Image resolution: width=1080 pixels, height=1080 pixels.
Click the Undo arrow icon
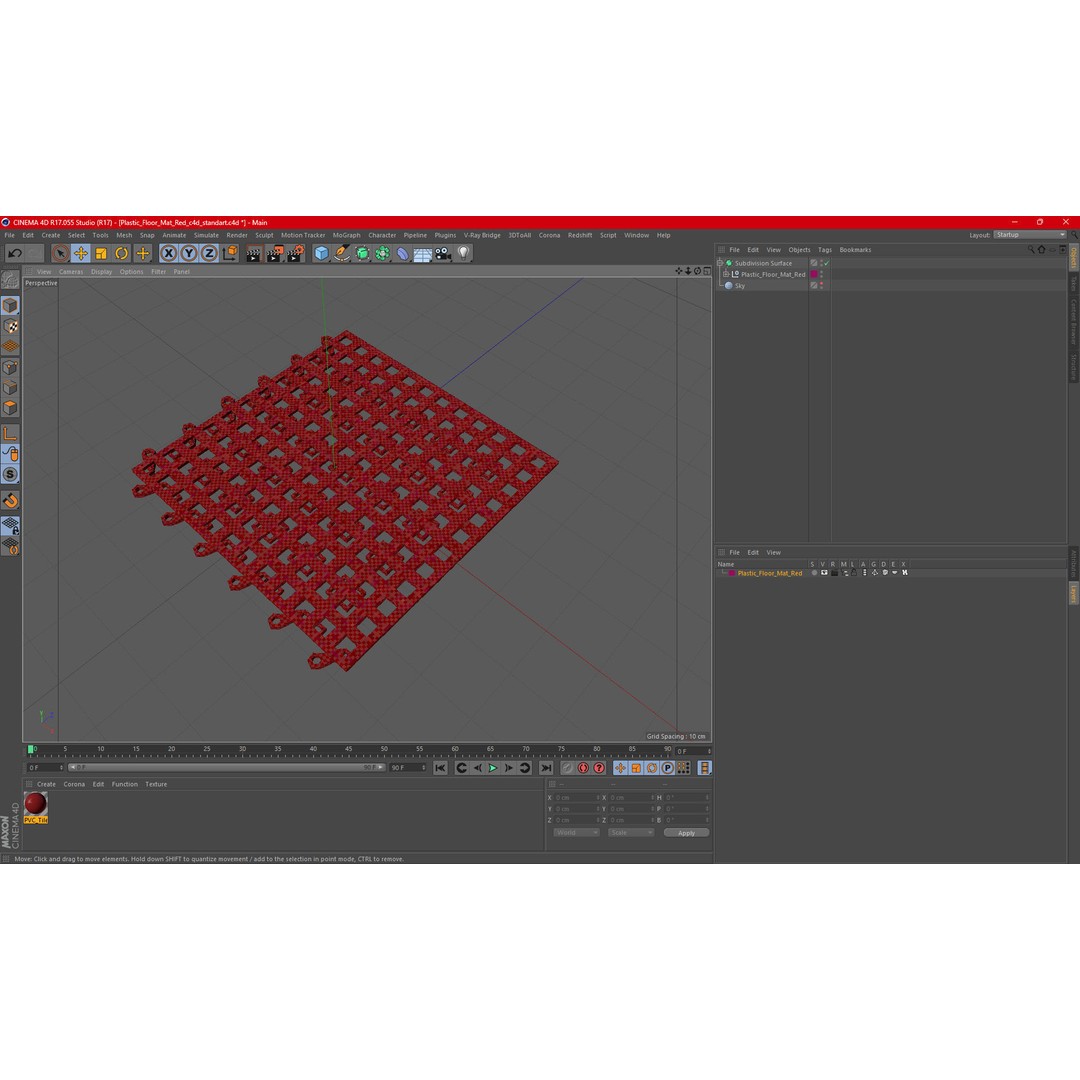click(14, 253)
